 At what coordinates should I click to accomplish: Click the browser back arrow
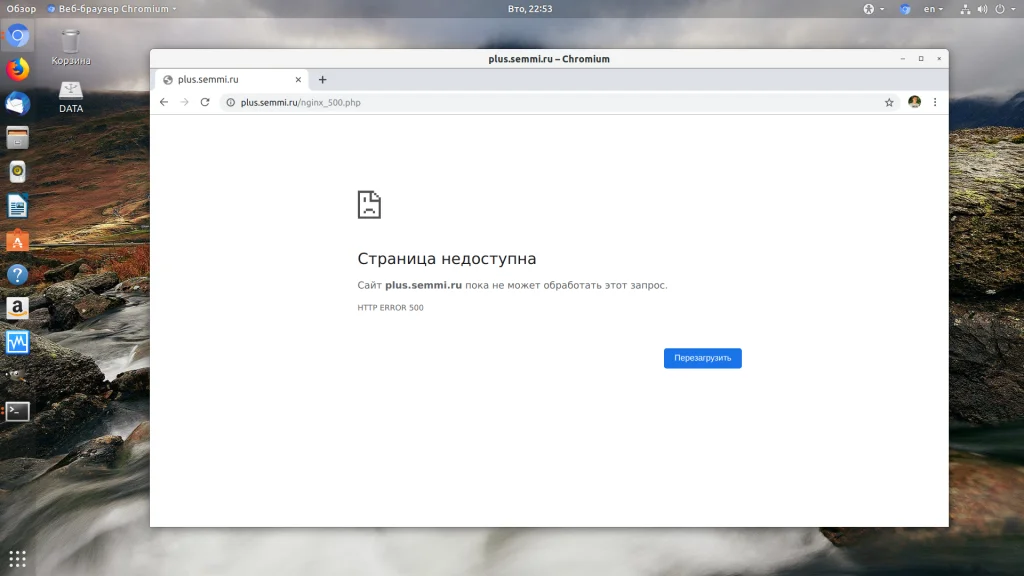[164, 103]
